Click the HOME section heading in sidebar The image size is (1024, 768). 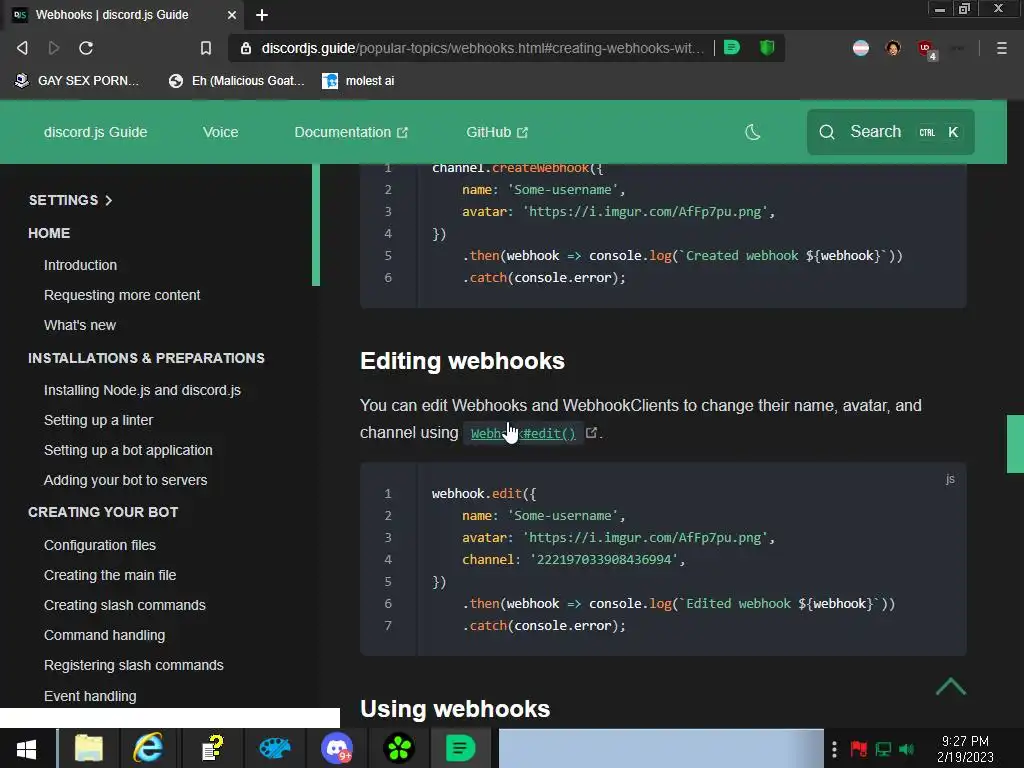pos(49,233)
